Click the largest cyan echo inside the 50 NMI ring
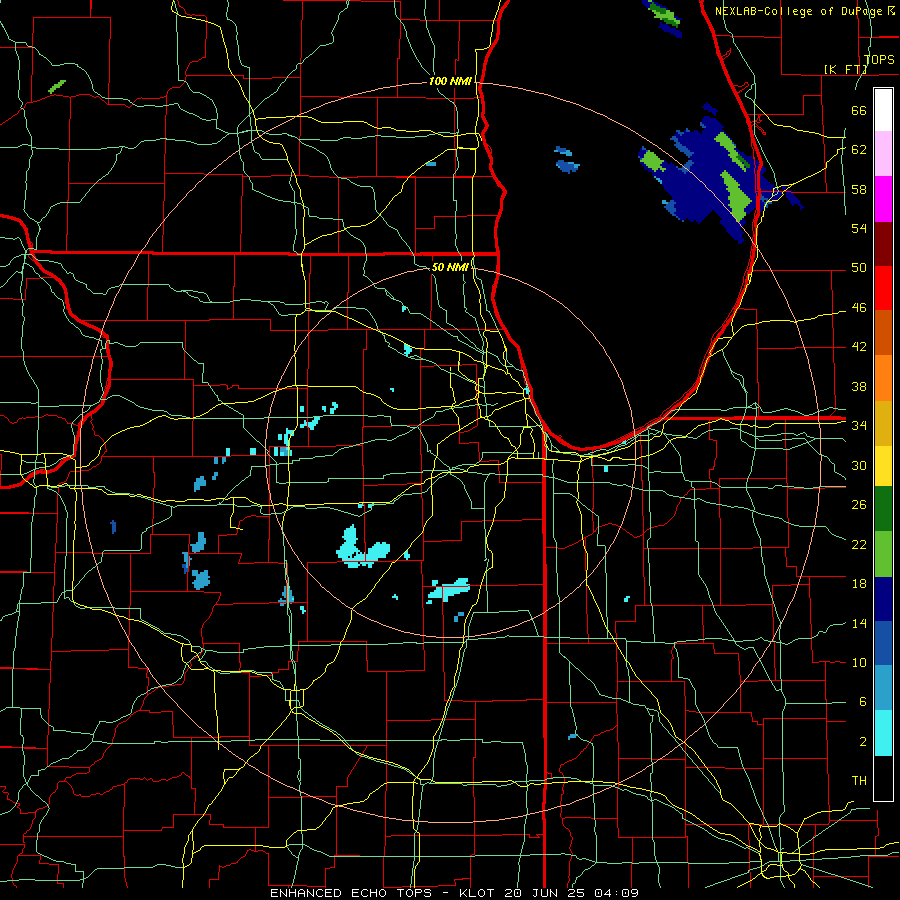900x900 pixels. point(362,548)
